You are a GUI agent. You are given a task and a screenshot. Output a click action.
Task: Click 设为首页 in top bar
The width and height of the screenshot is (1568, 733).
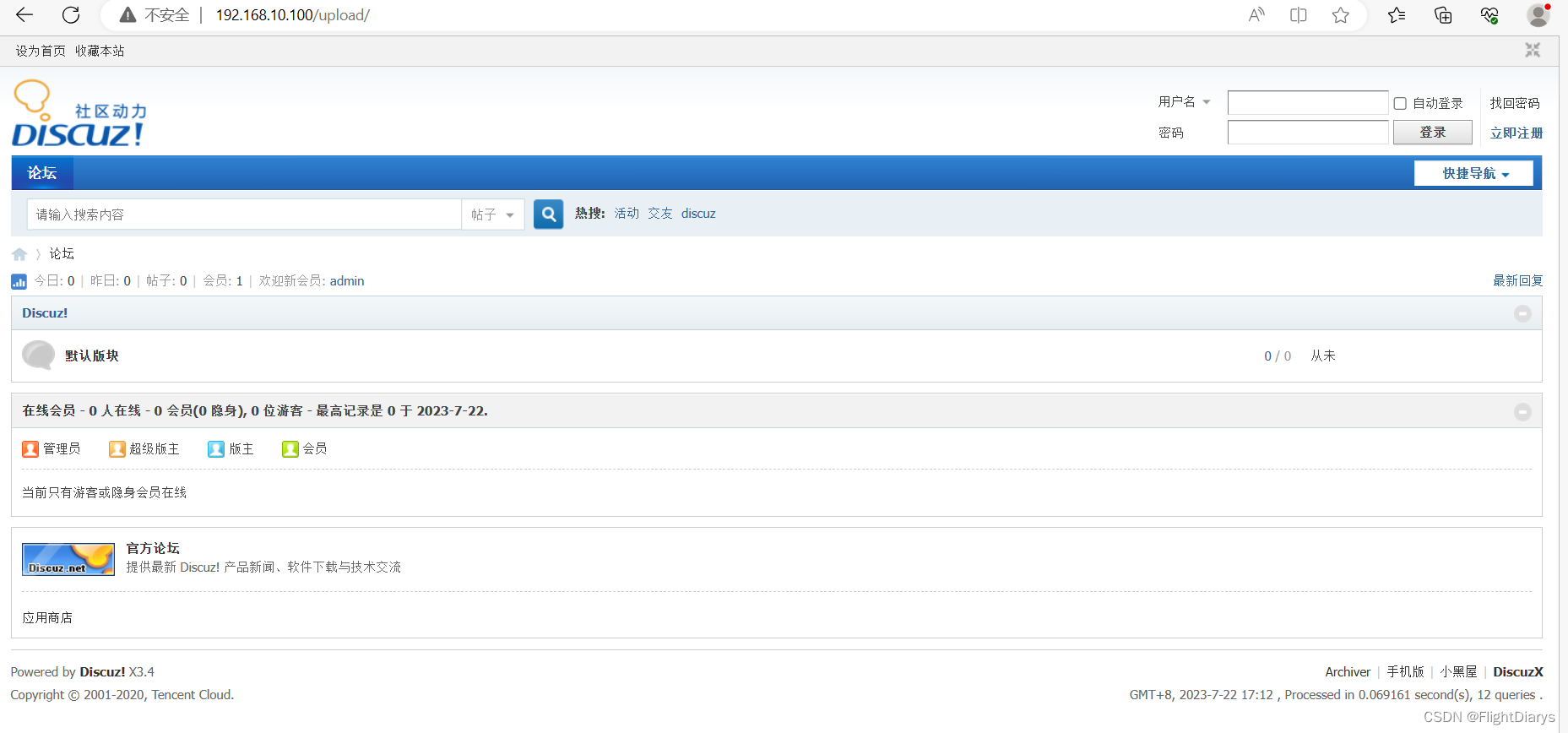pyautogui.click(x=41, y=51)
